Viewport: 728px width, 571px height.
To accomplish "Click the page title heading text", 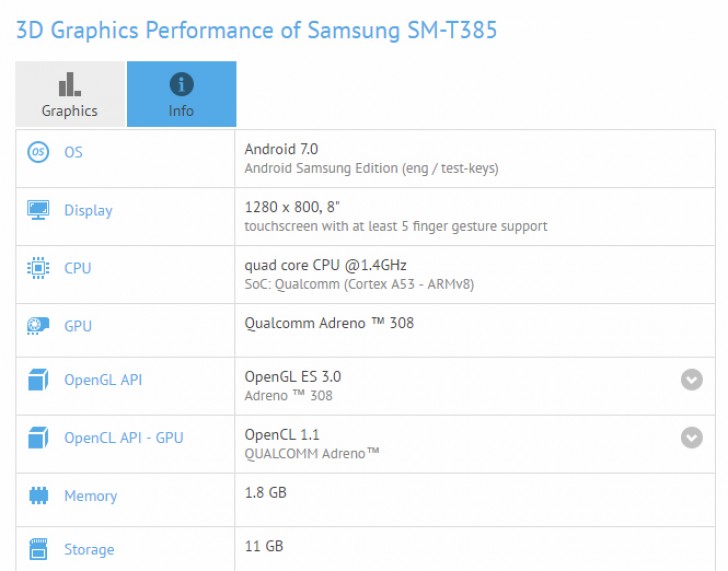I will coord(256,30).
